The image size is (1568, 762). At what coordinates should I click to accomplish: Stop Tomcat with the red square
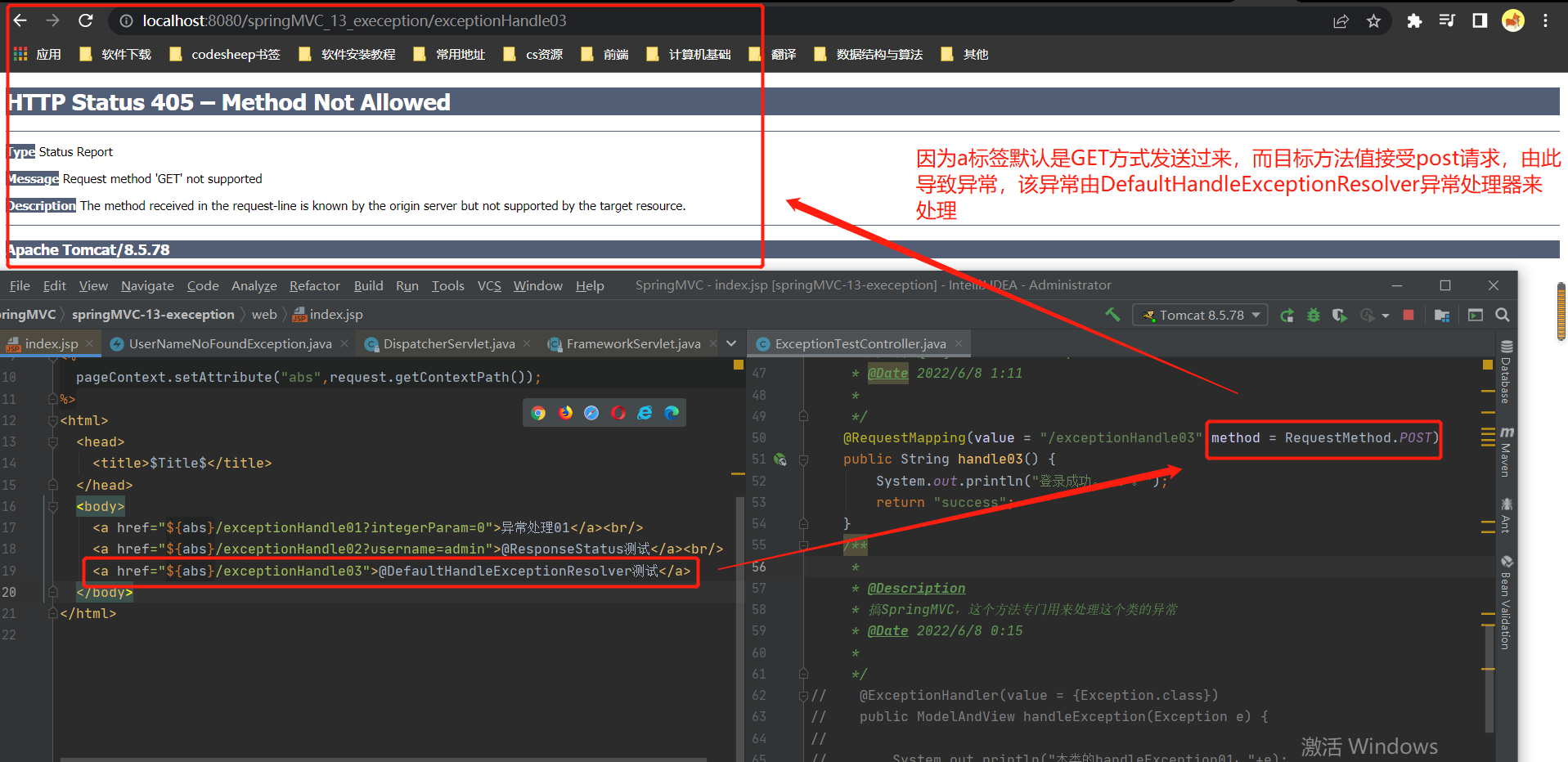point(1409,315)
